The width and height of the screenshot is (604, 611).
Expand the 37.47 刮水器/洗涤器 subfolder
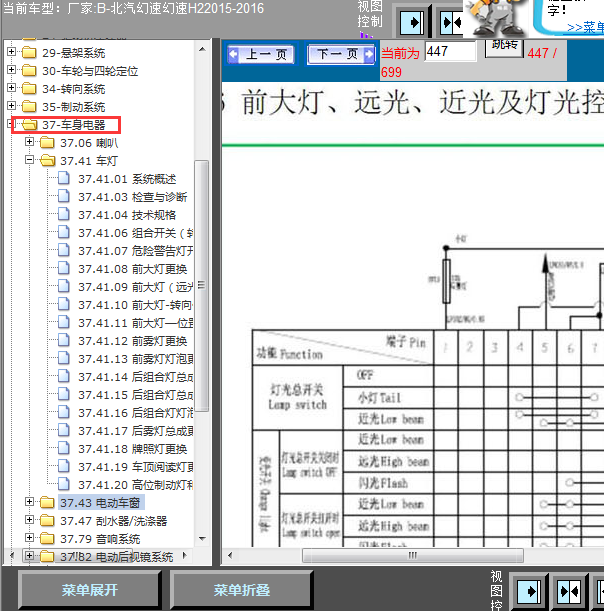tap(29, 520)
